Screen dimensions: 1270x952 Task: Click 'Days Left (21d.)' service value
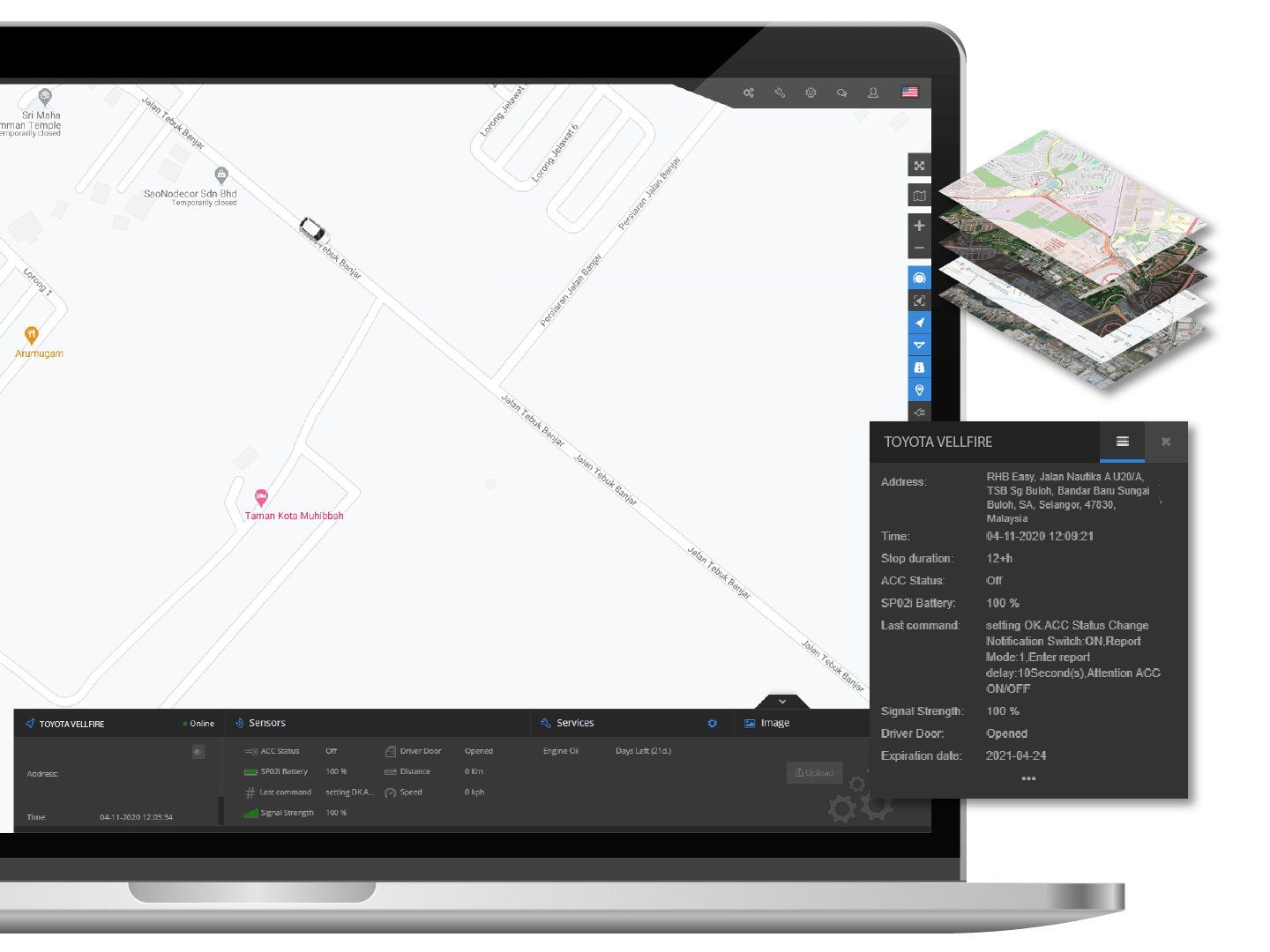click(x=644, y=751)
